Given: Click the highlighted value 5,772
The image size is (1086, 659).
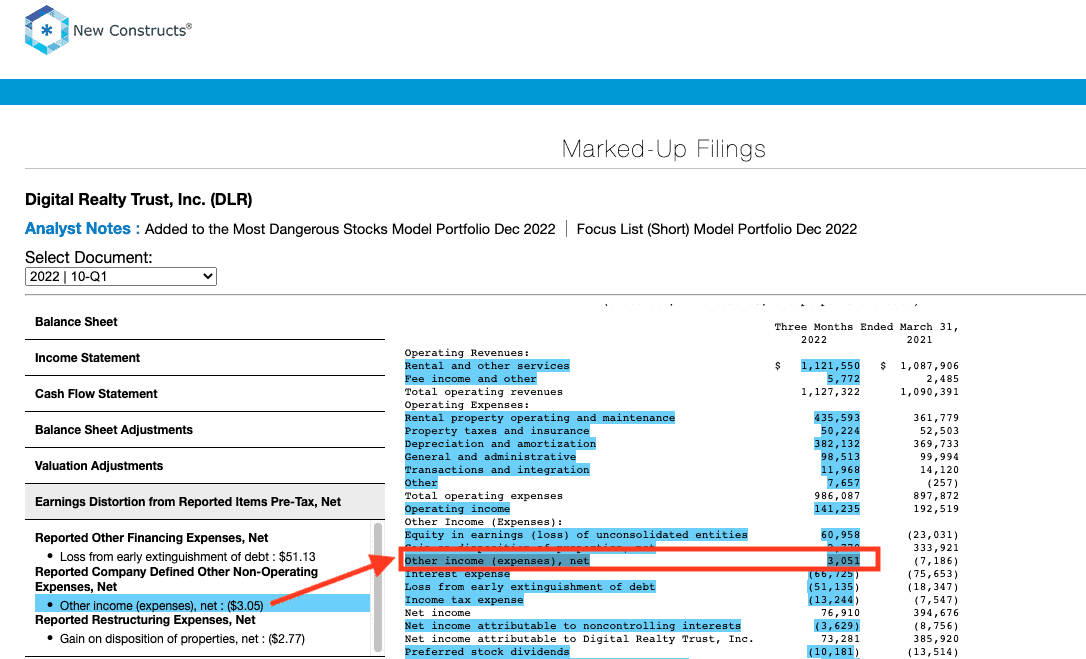Looking at the screenshot, I should click(x=844, y=379).
